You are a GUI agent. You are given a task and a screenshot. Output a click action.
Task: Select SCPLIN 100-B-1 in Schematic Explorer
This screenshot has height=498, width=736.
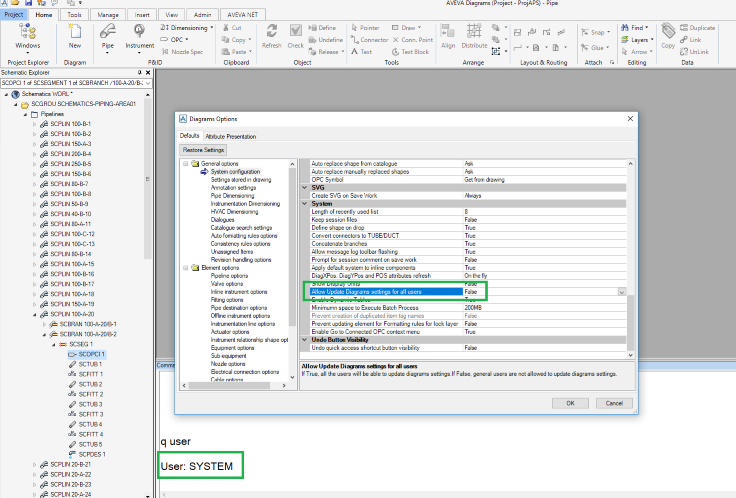[x=68, y=124]
